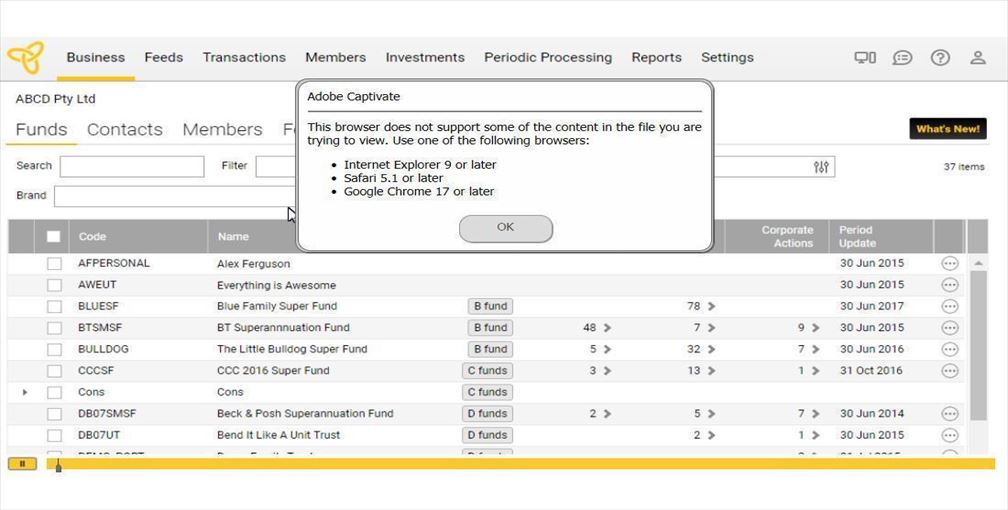Open the monitor display icon in header

tap(865, 58)
